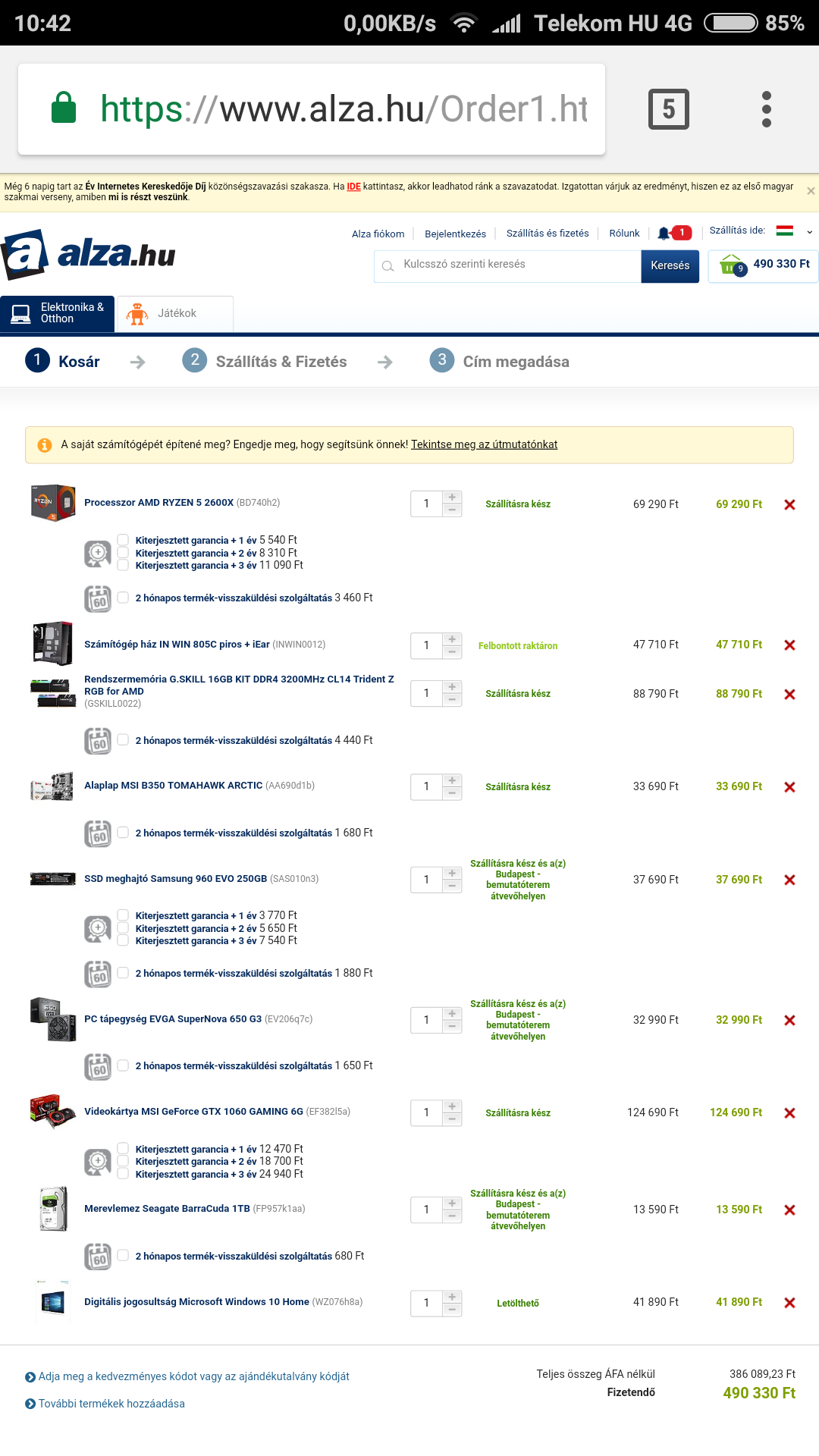Image resolution: width=819 pixels, height=1456 pixels.
Task: Increase quantity of G.SKILL memory
Action: 452,687
